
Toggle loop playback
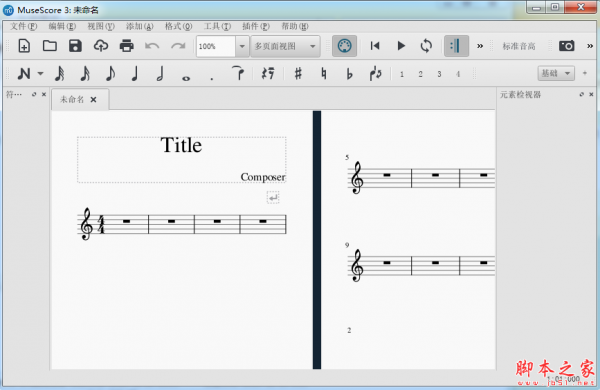(x=426, y=46)
